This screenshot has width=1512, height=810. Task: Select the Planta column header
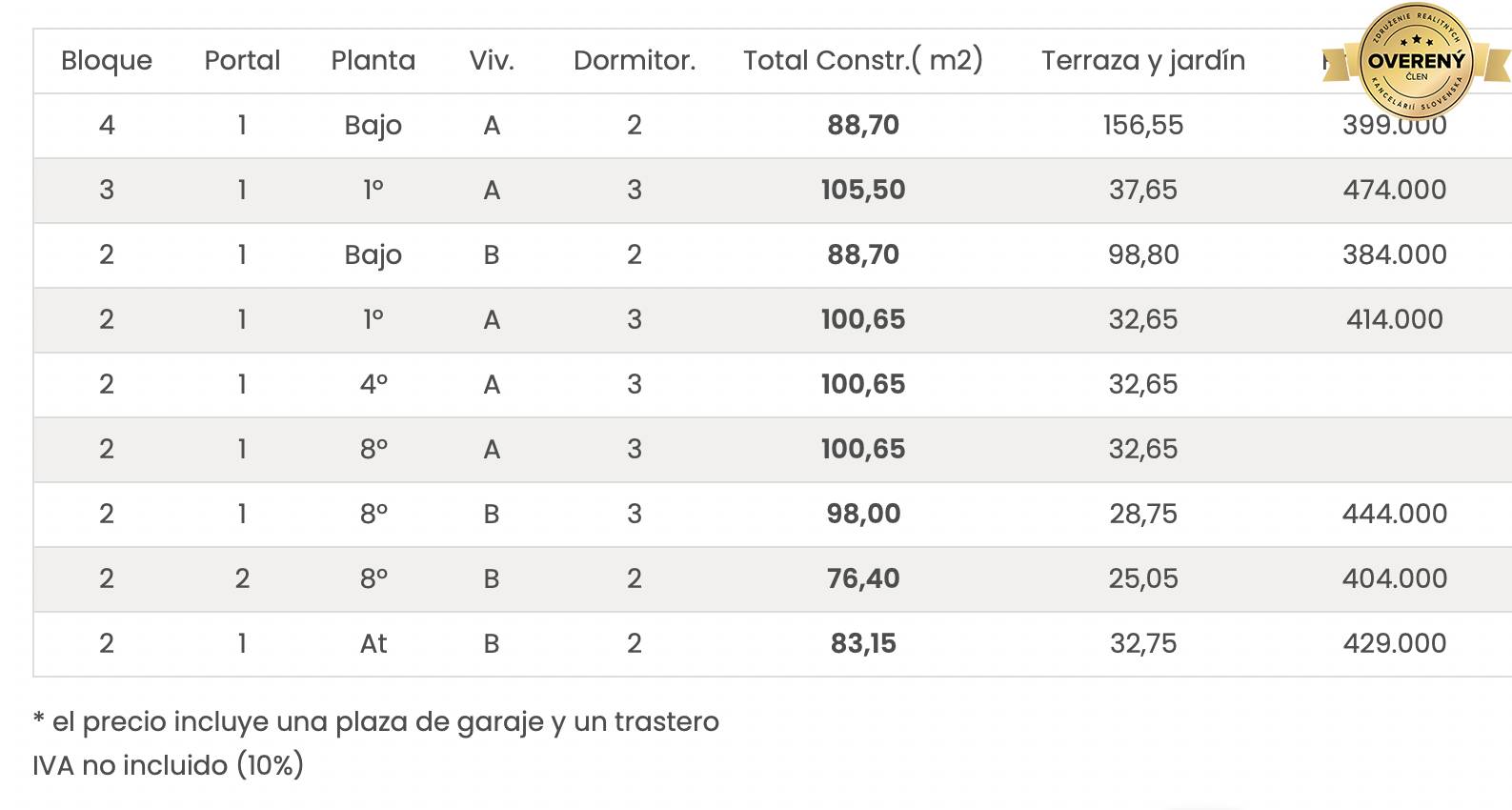pyautogui.click(x=373, y=61)
